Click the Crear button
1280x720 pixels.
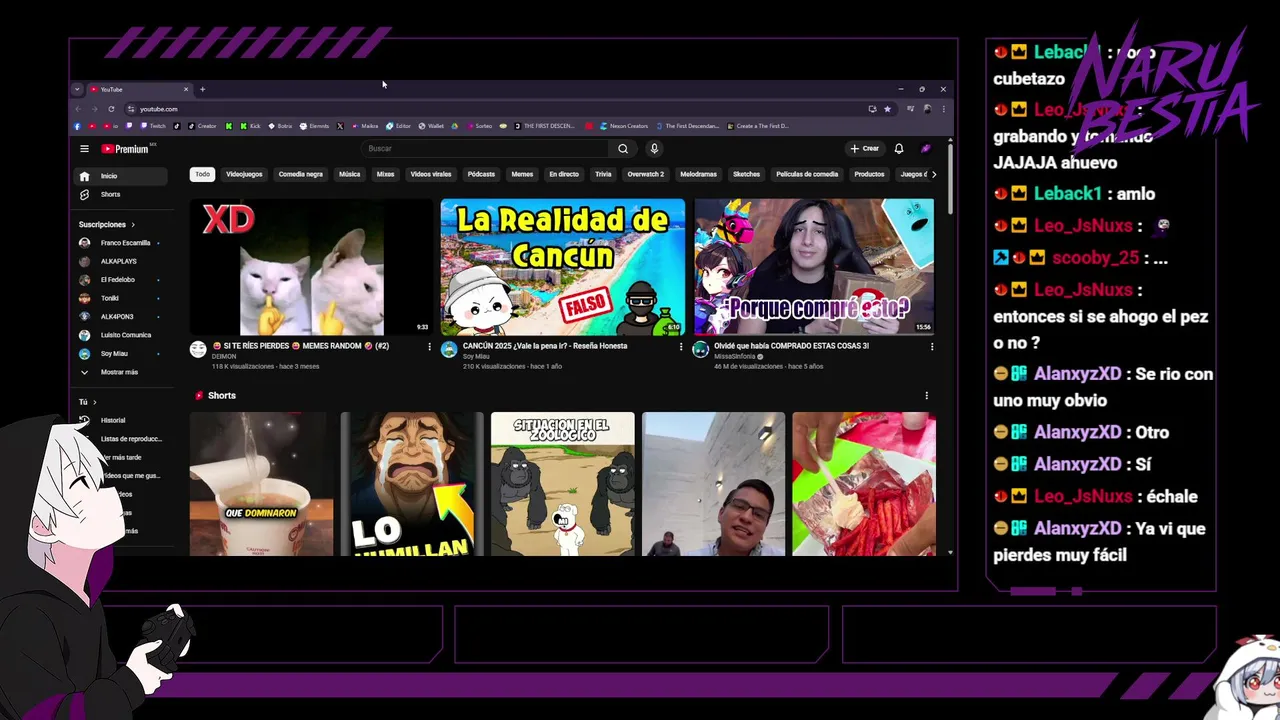[x=865, y=149]
